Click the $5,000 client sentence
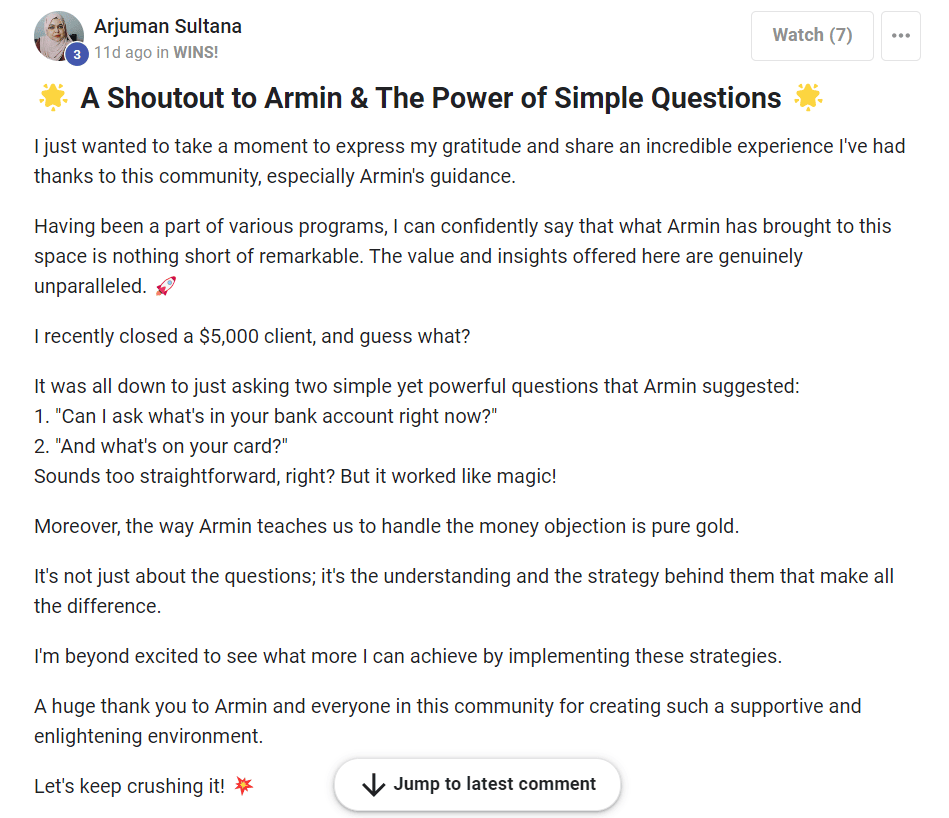Viewport: 949px width, 818px height. click(252, 336)
